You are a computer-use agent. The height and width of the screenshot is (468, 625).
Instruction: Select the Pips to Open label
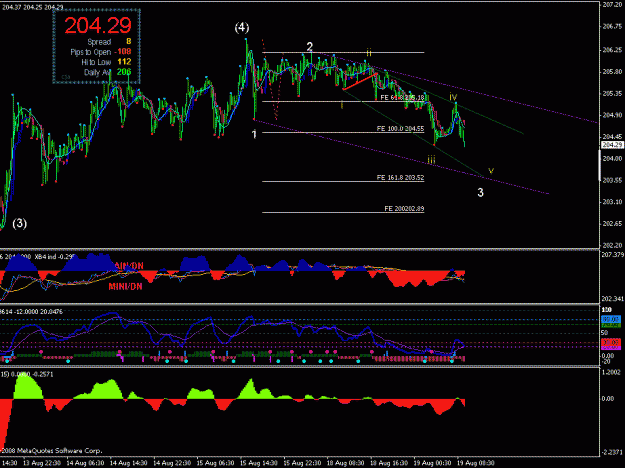point(90,52)
